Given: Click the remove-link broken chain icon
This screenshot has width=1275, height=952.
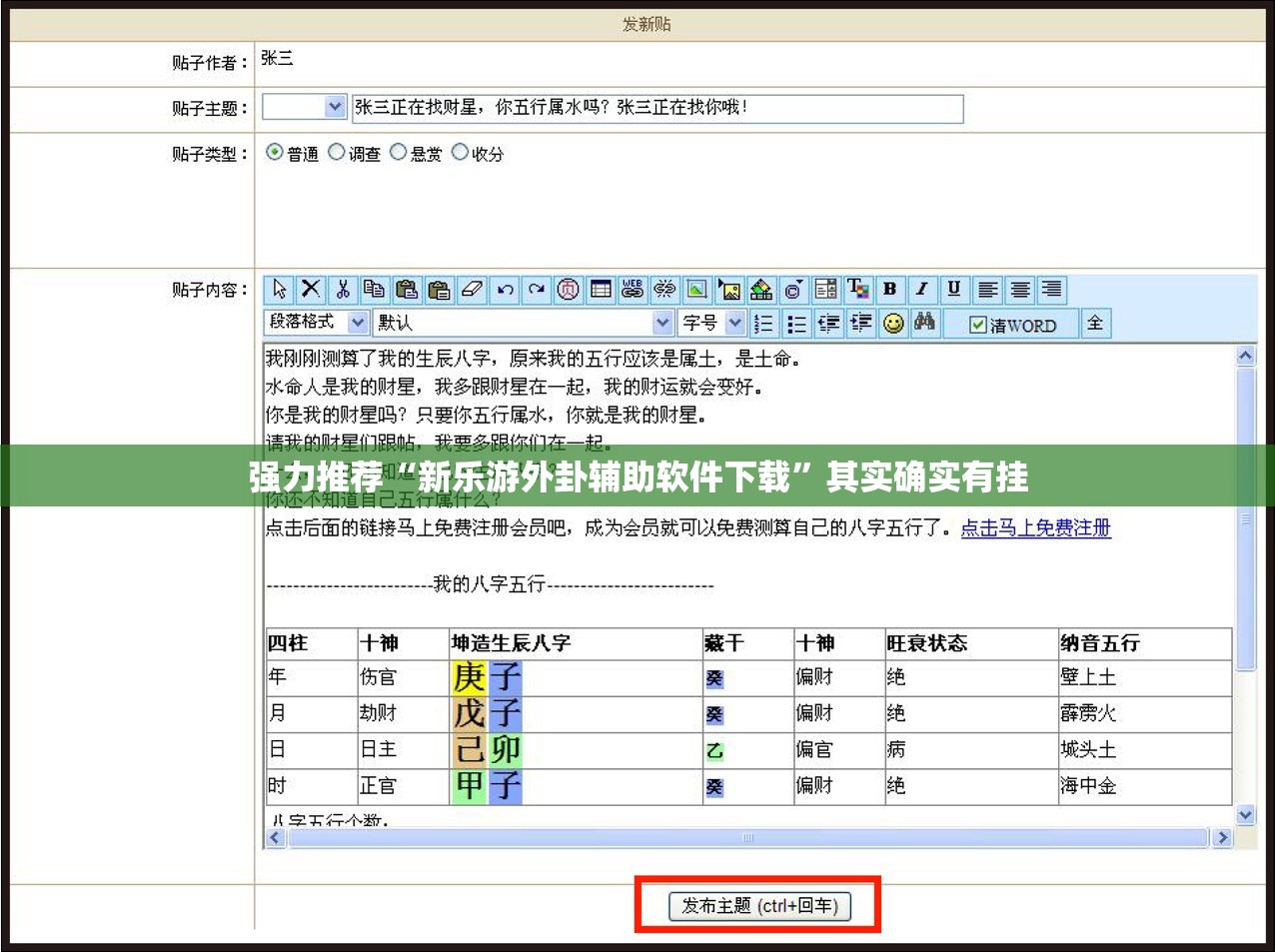Looking at the screenshot, I should (x=664, y=290).
